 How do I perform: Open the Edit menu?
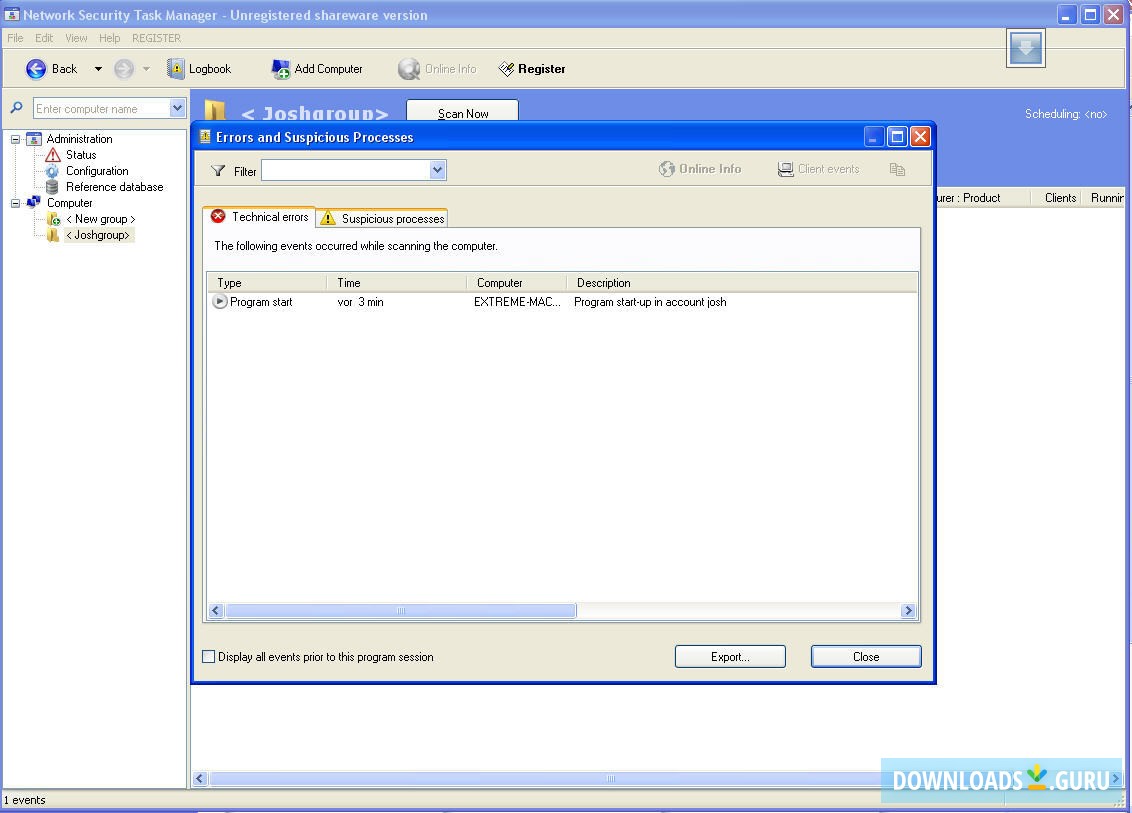point(44,38)
